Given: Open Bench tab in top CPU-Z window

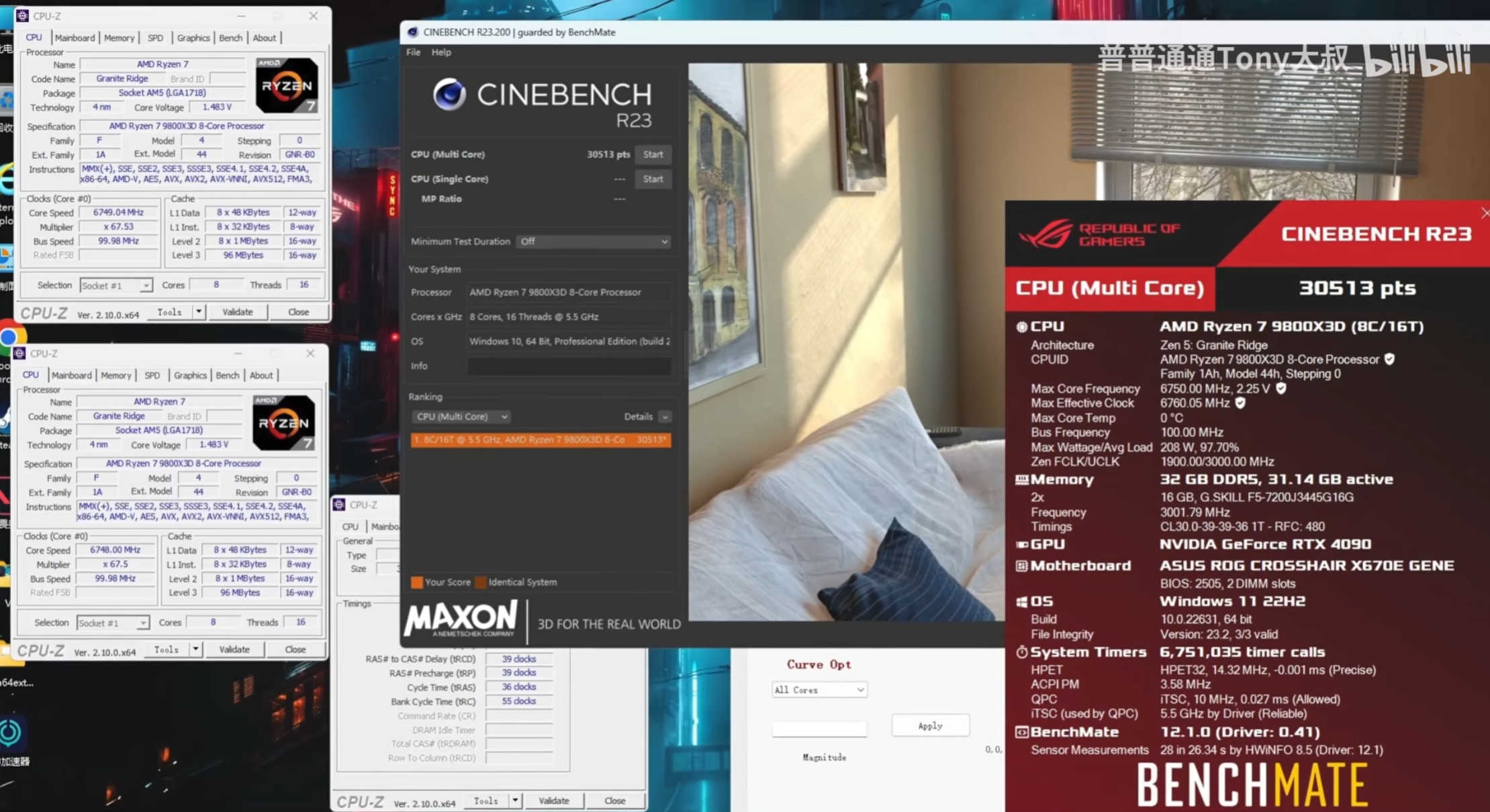Looking at the screenshot, I should pyautogui.click(x=230, y=38).
